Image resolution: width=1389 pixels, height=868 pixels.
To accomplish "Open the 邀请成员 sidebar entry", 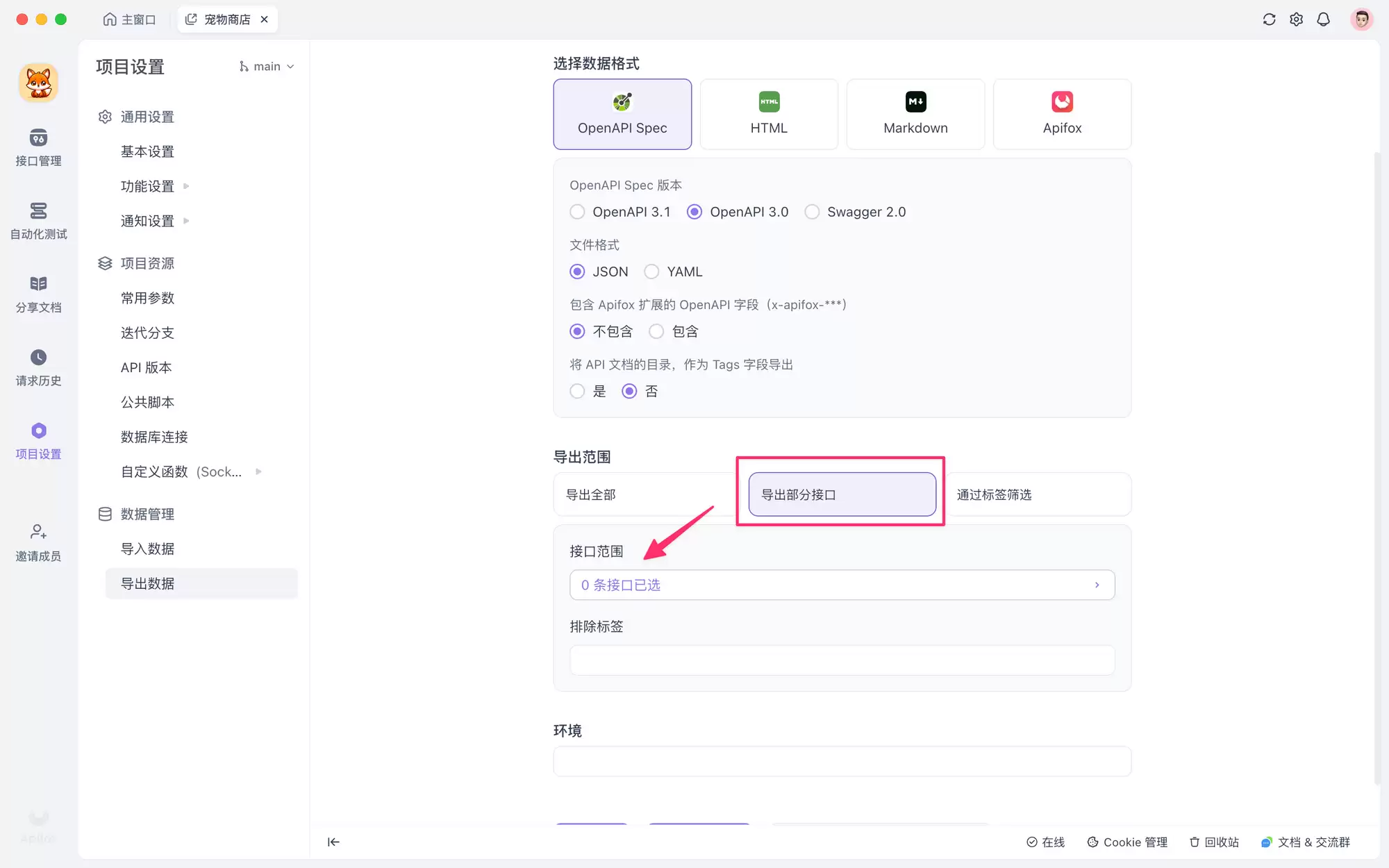I will pyautogui.click(x=38, y=543).
